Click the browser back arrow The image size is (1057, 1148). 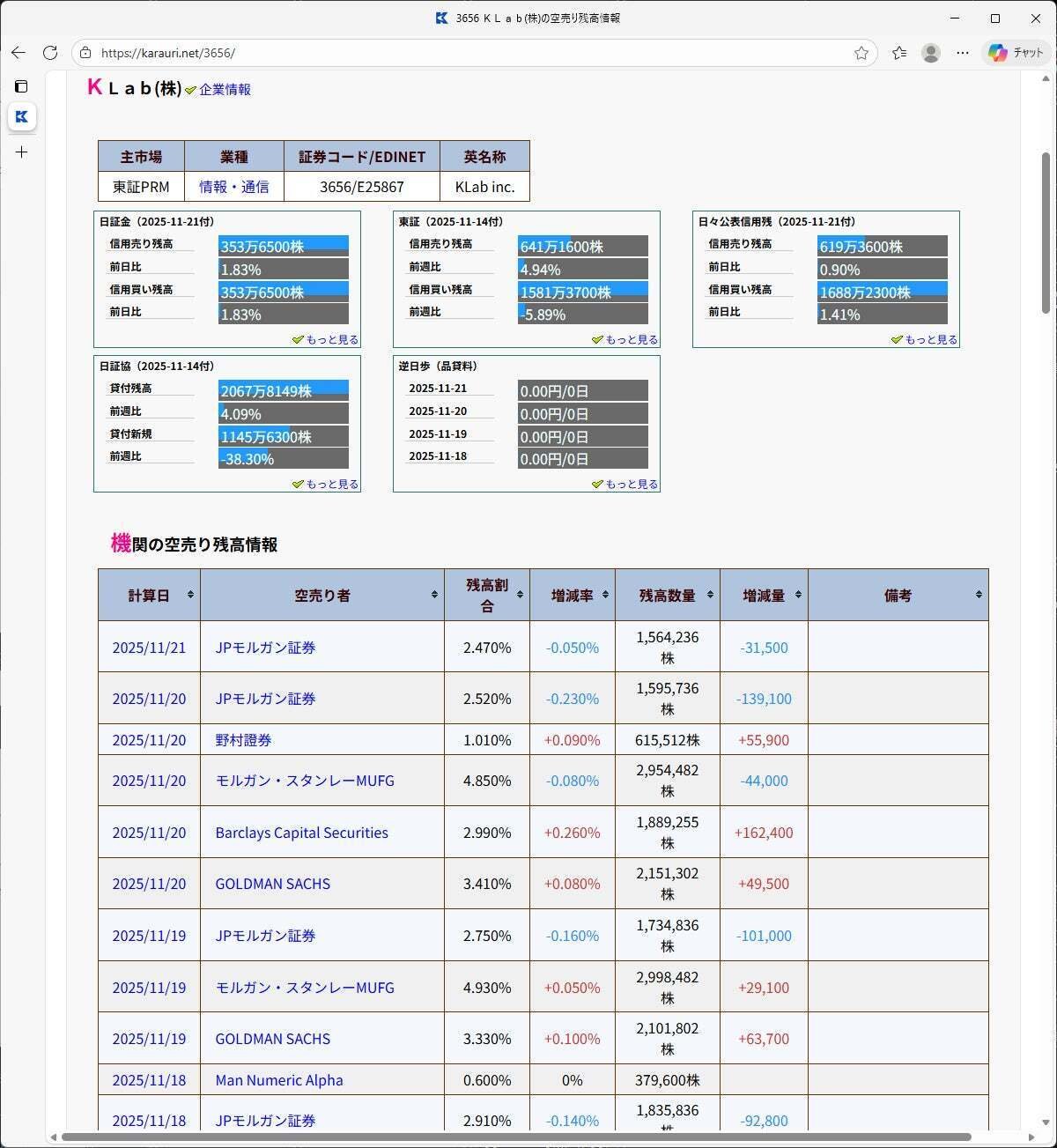(18, 53)
